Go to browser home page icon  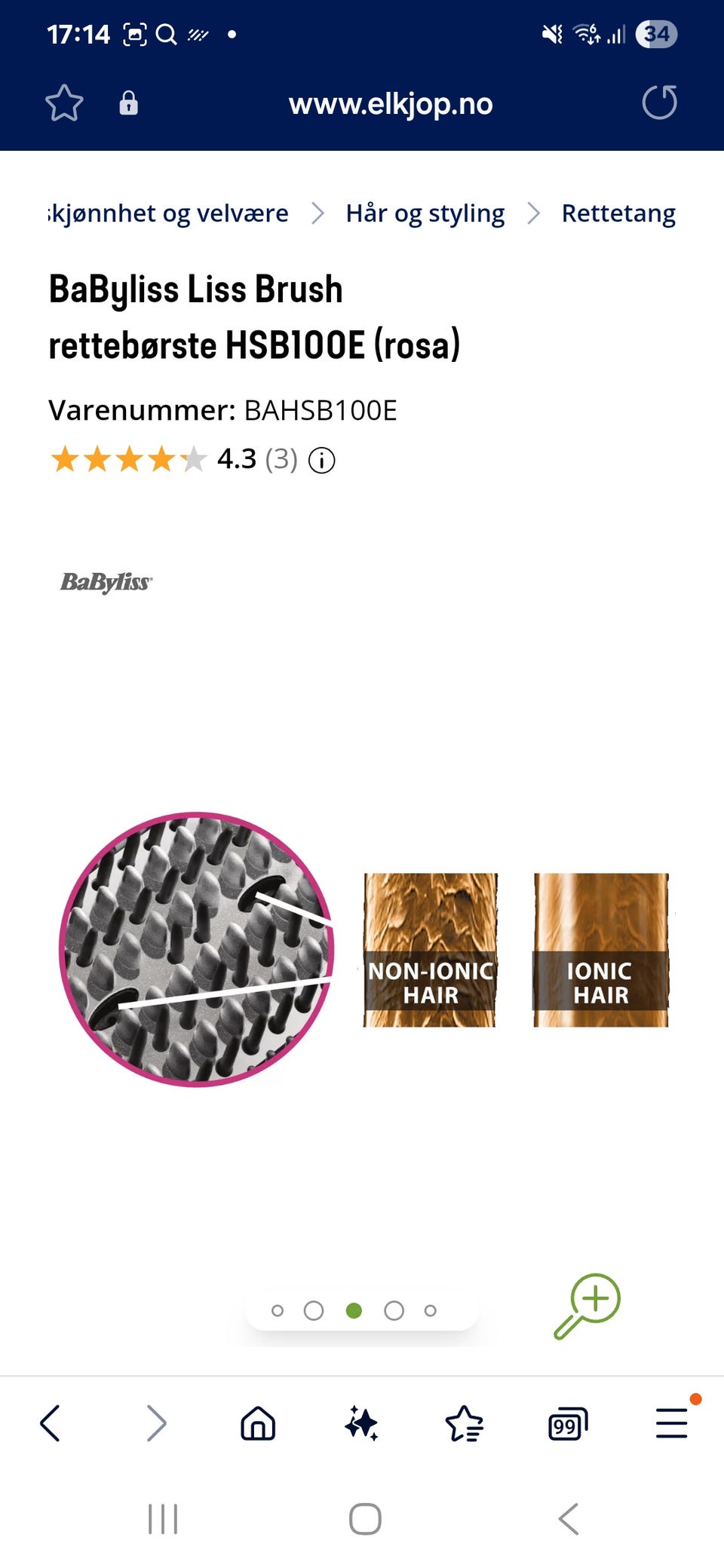pyautogui.click(x=258, y=1424)
